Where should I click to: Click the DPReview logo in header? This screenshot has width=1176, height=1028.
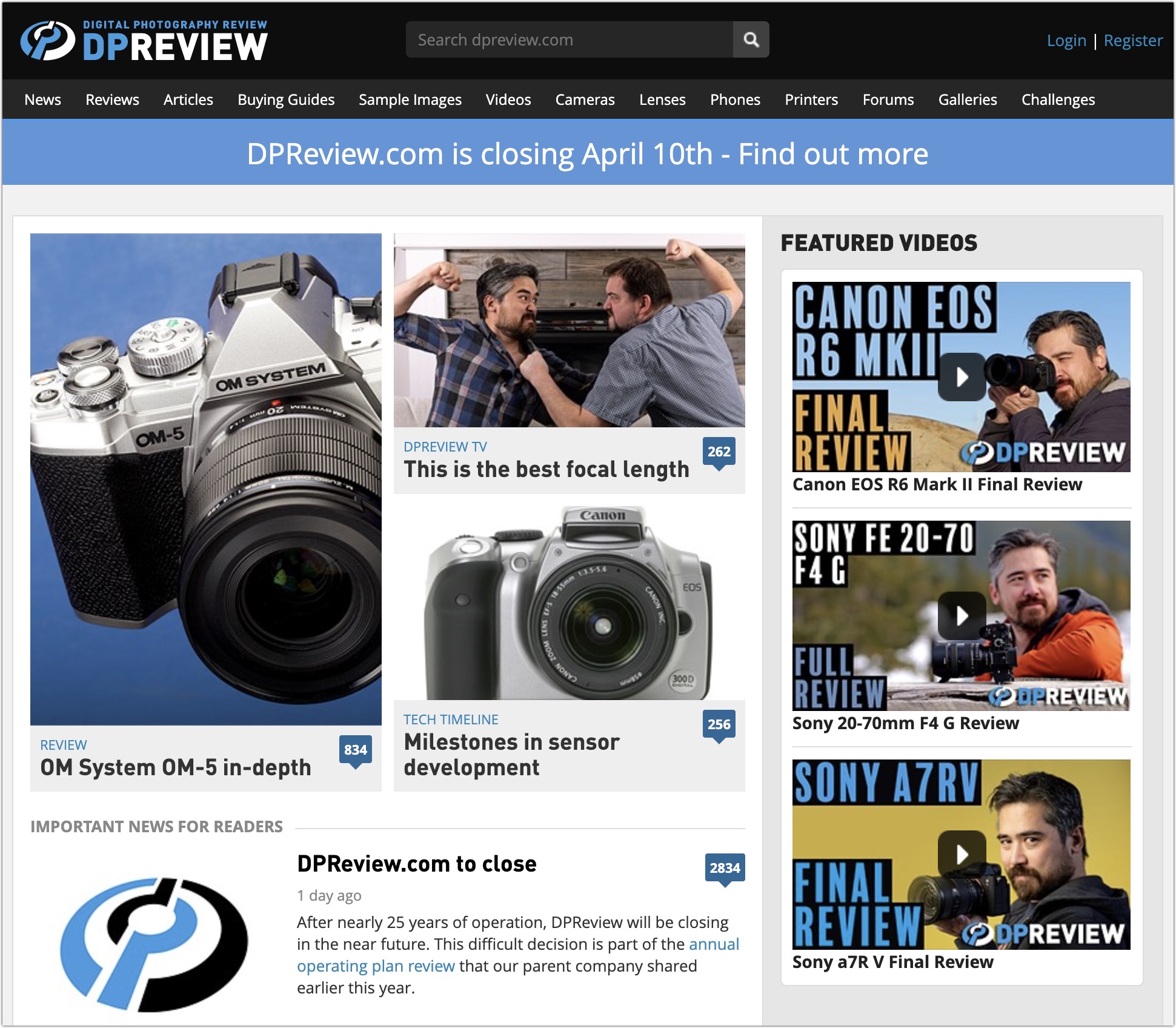(x=144, y=41)
